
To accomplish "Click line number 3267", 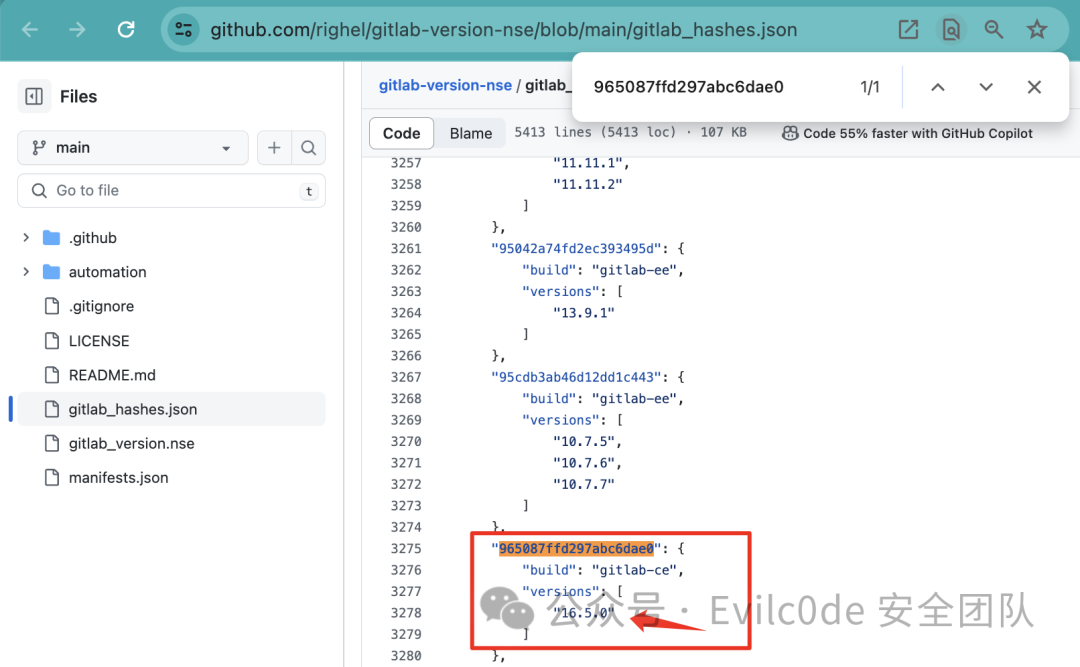I will coord(406,378).
